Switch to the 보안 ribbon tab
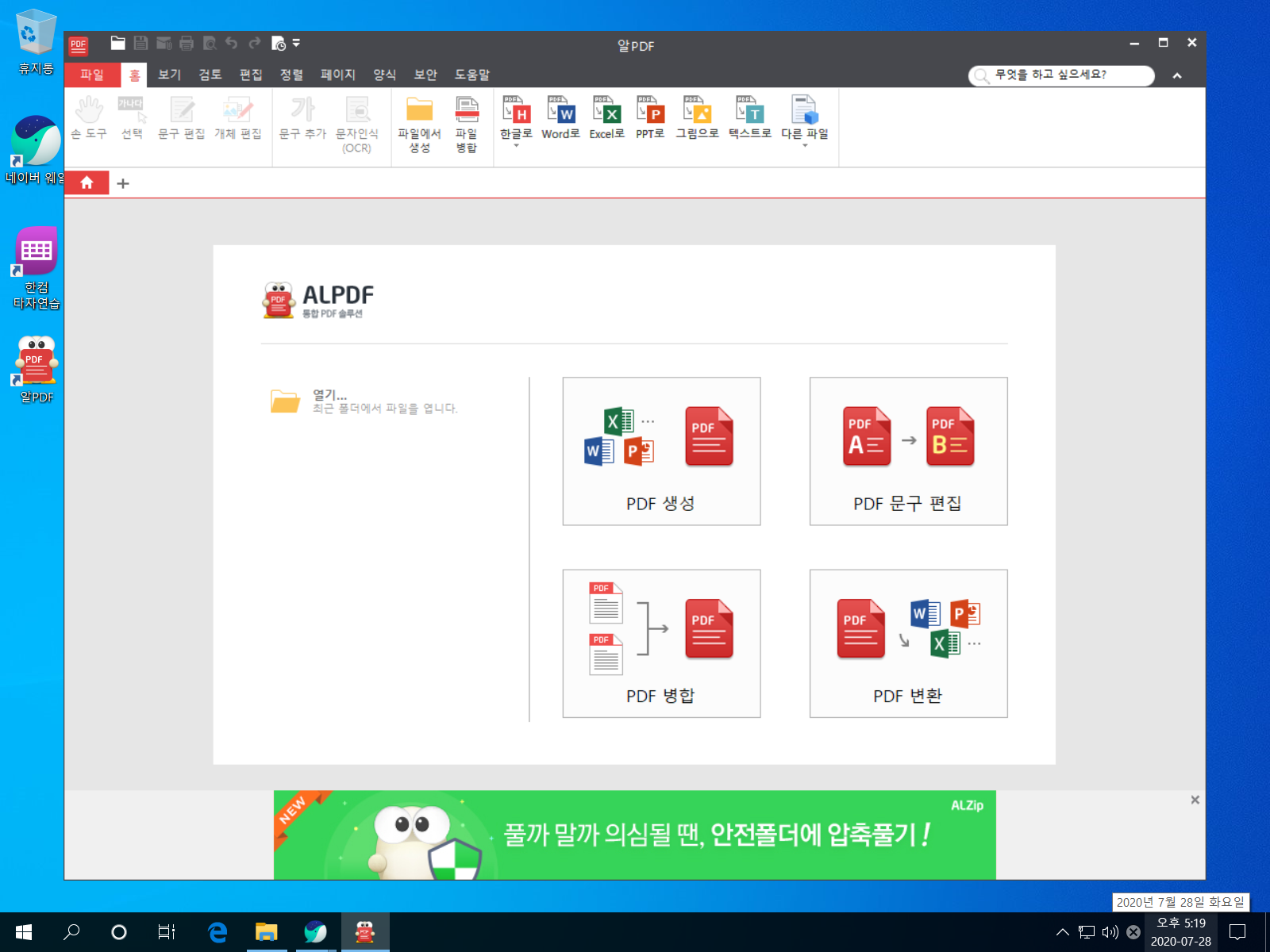 [x=425, y=75]
